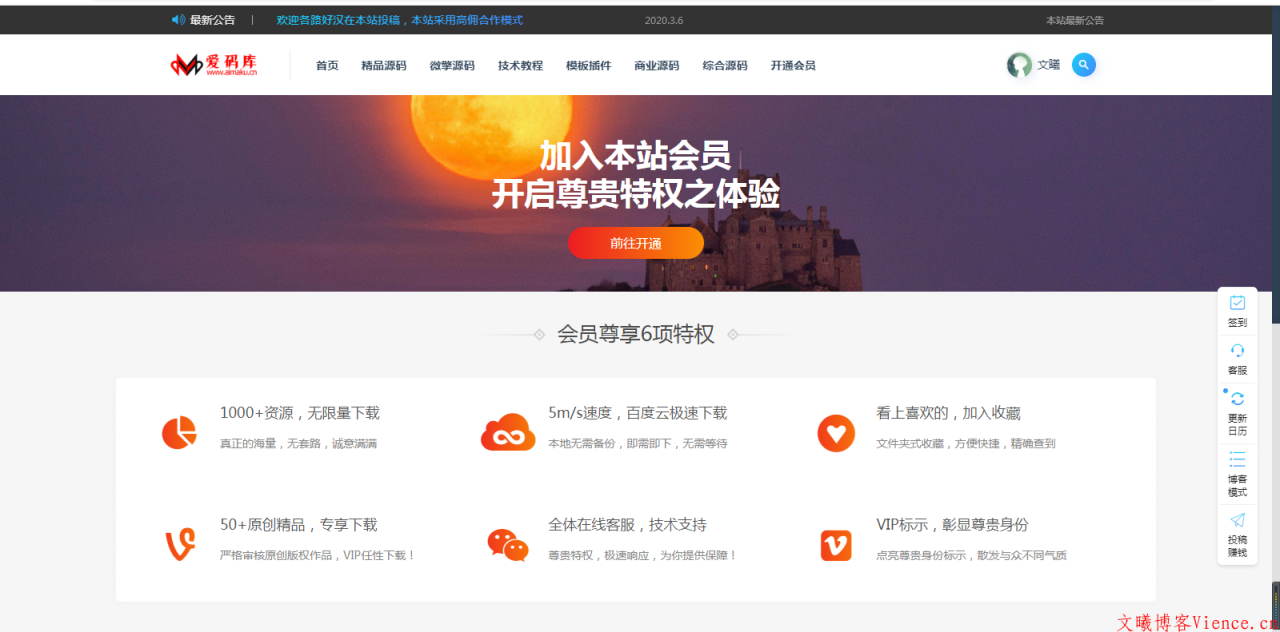Open the blue search icon in the header
The image size is (1280, 632).
click(1083, 64)
